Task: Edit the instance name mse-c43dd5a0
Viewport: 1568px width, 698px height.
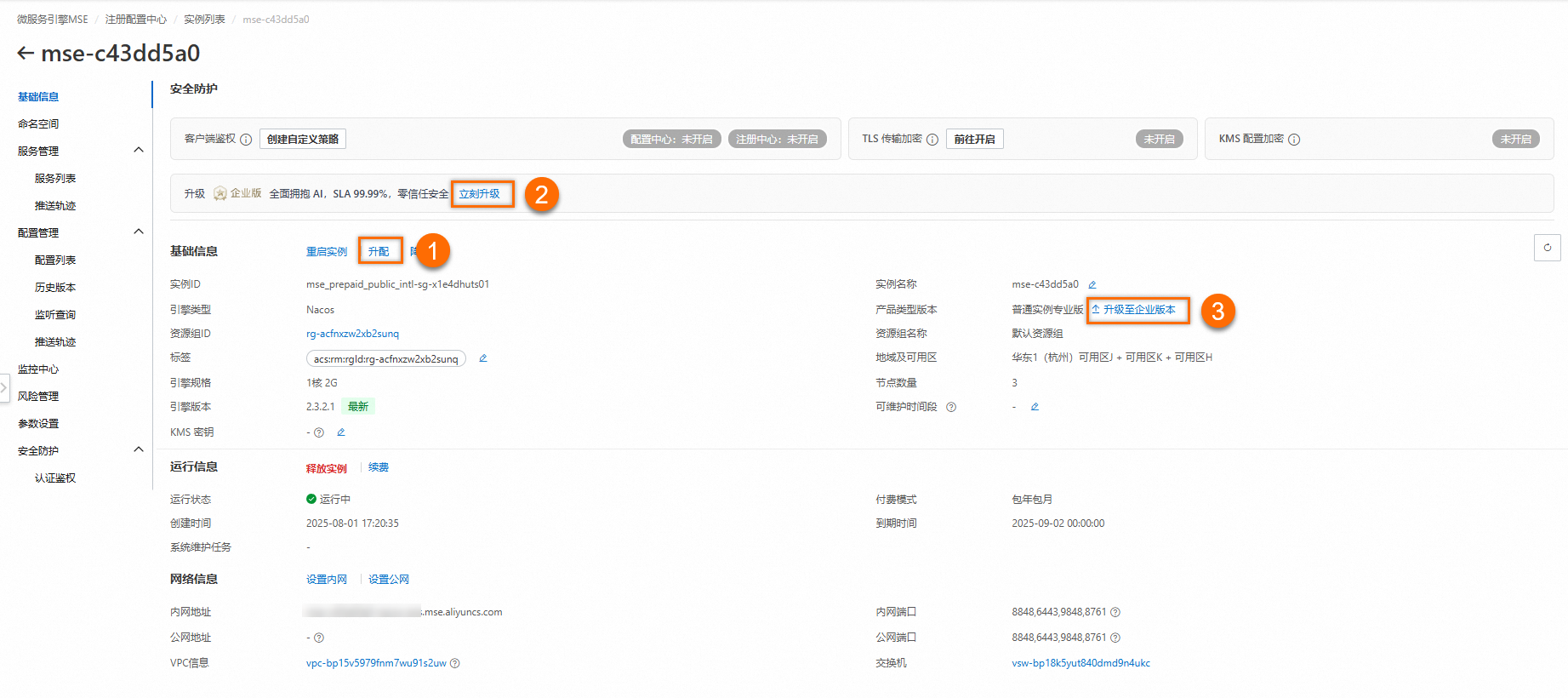Action: [1092, 285]
